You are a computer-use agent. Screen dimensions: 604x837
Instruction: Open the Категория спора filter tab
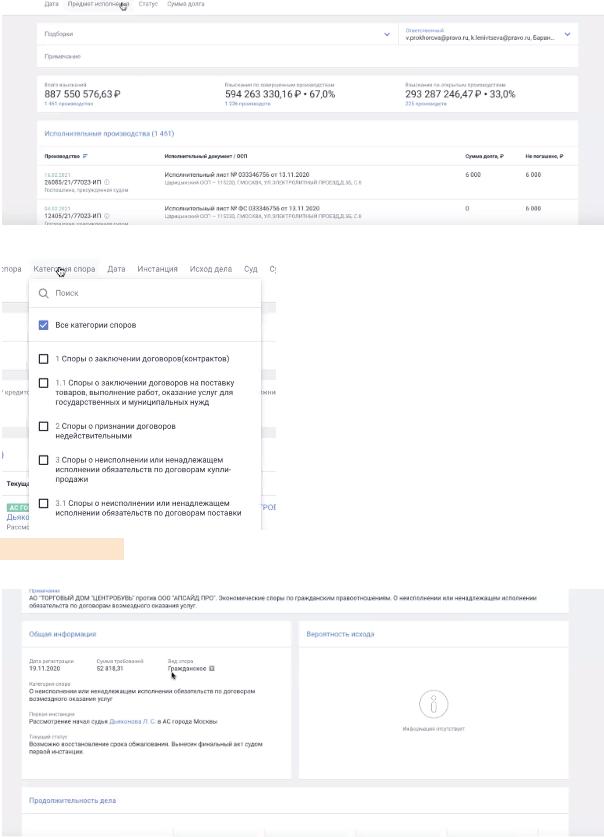pos(64,269)
